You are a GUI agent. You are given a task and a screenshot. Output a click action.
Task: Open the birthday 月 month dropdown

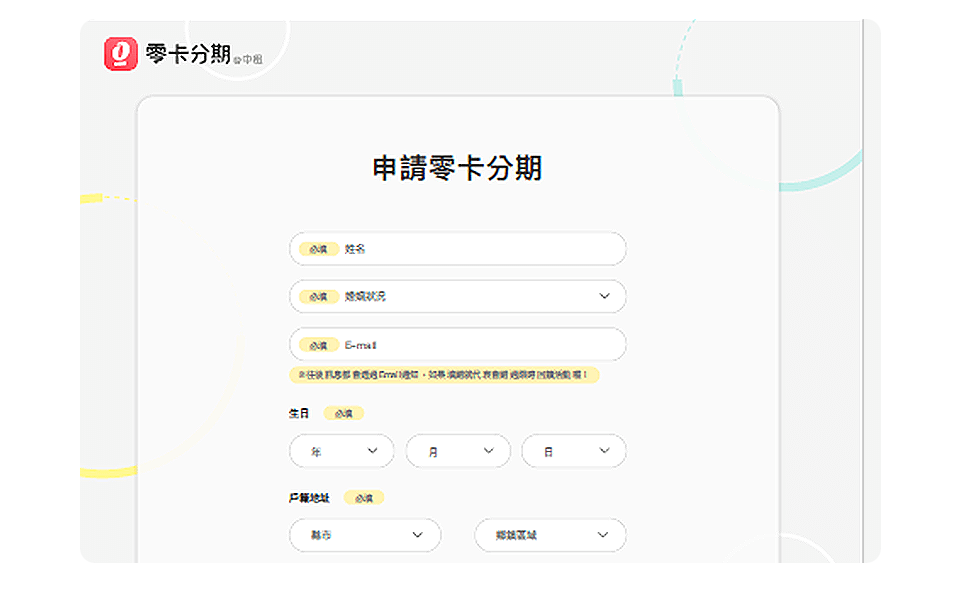pyautogui.click(x=457, y=451)
